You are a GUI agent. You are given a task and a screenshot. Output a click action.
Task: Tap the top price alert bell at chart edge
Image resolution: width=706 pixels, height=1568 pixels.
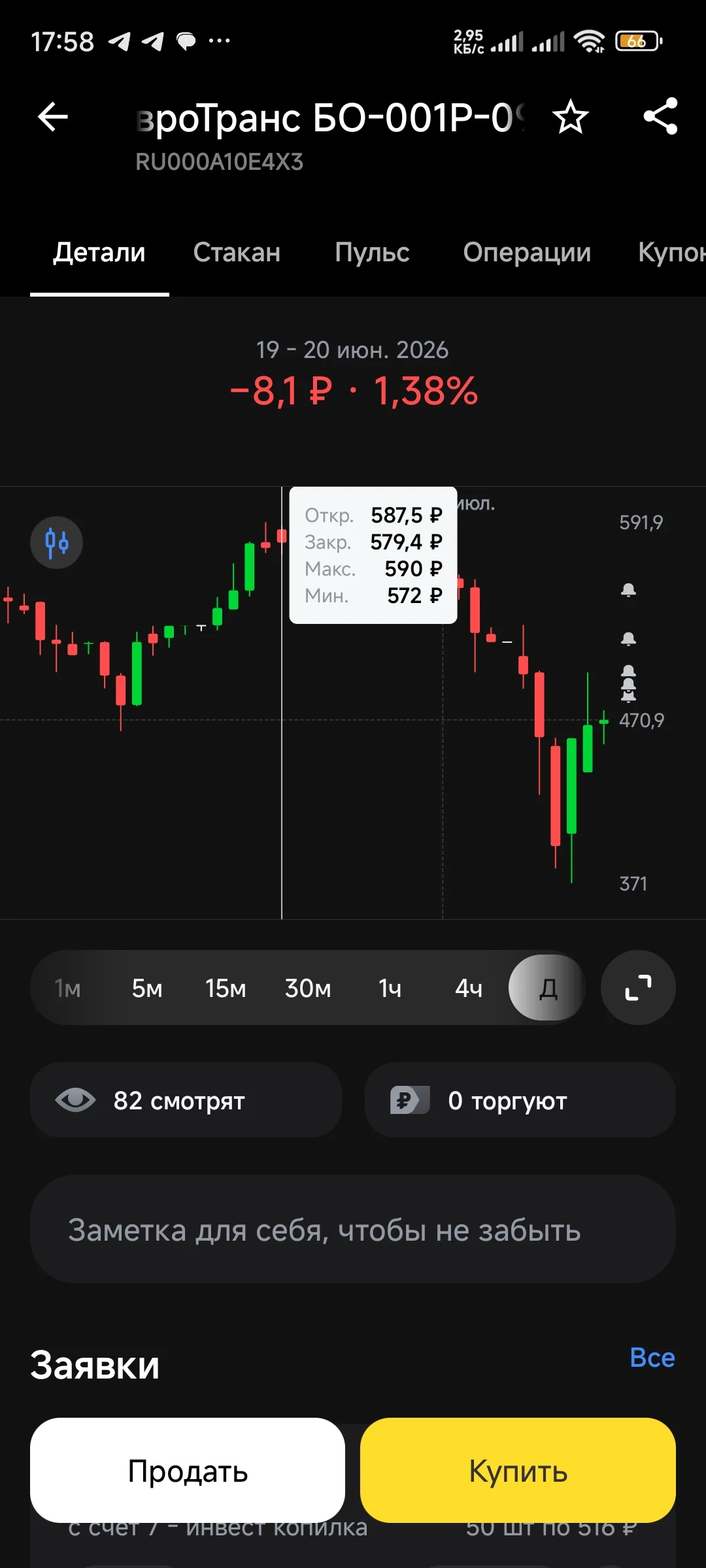point(628,590)
